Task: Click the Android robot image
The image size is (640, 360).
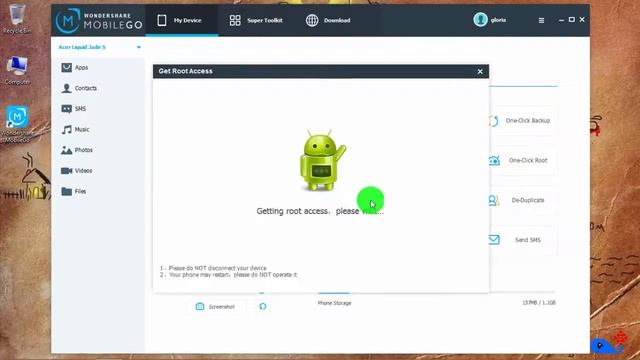Action: pos(322,160)
